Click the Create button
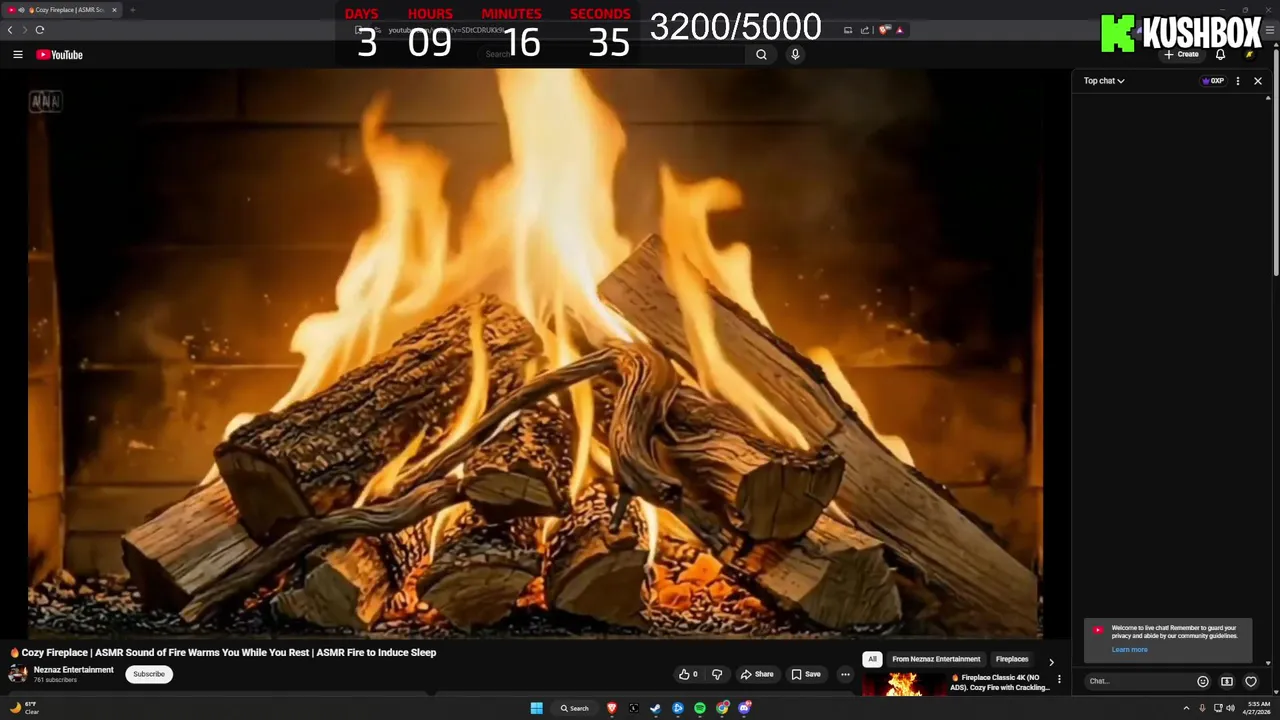1280x720 pixels. 1181,55
